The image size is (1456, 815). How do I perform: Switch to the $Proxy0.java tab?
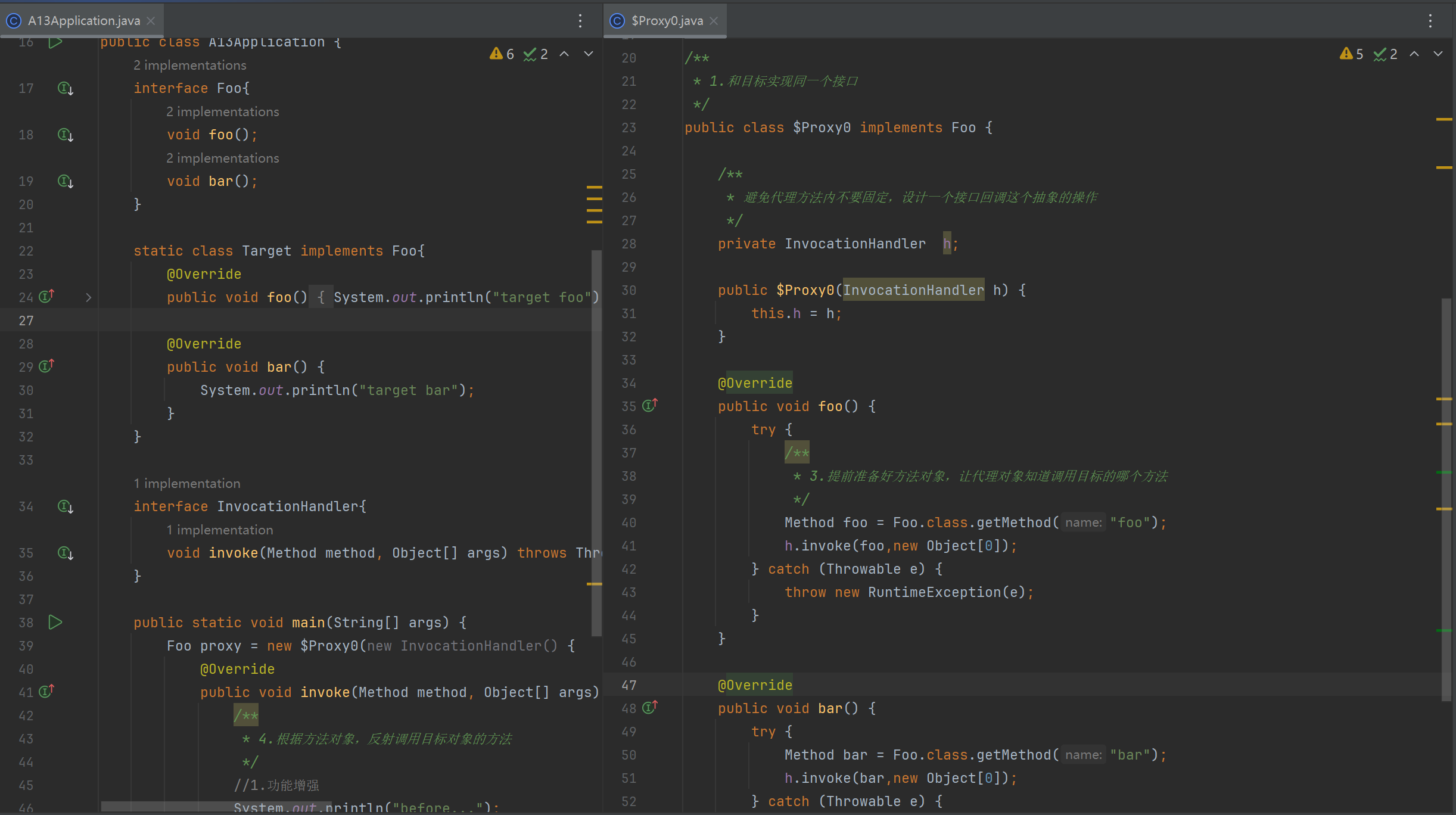click(666, 21)
